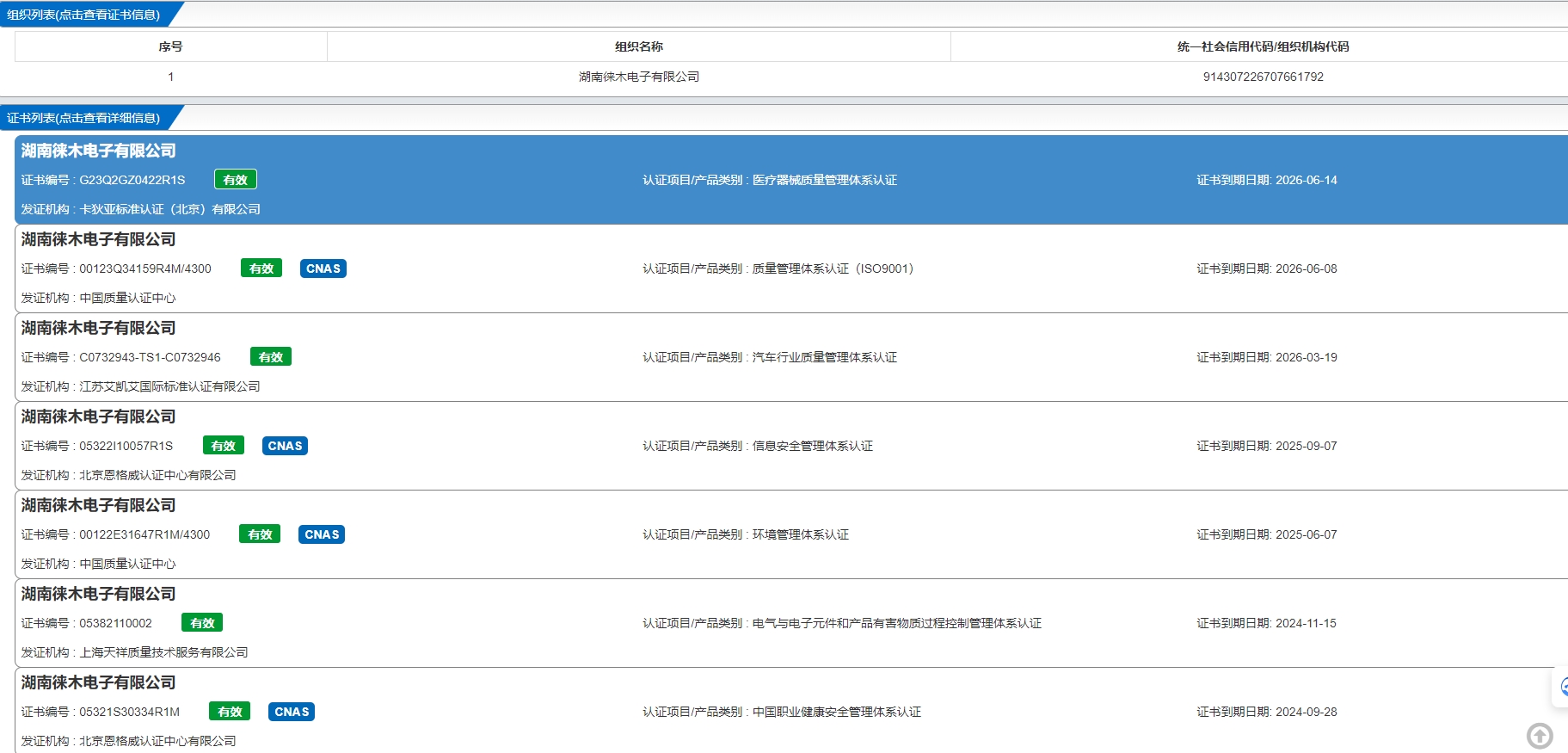The image size is (1568, 753).
Task: Click expiry date 2026-06-08
Action: pyautogui.click(x=1307, y=268)
